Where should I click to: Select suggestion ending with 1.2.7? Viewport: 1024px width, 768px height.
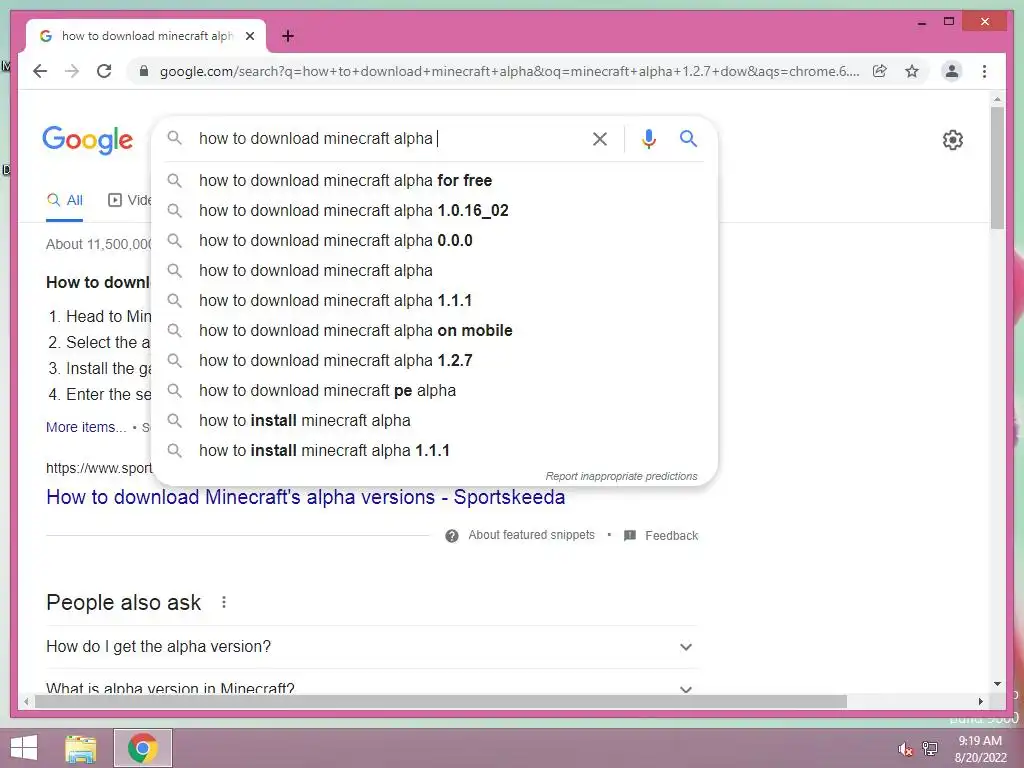coord(434,360)
